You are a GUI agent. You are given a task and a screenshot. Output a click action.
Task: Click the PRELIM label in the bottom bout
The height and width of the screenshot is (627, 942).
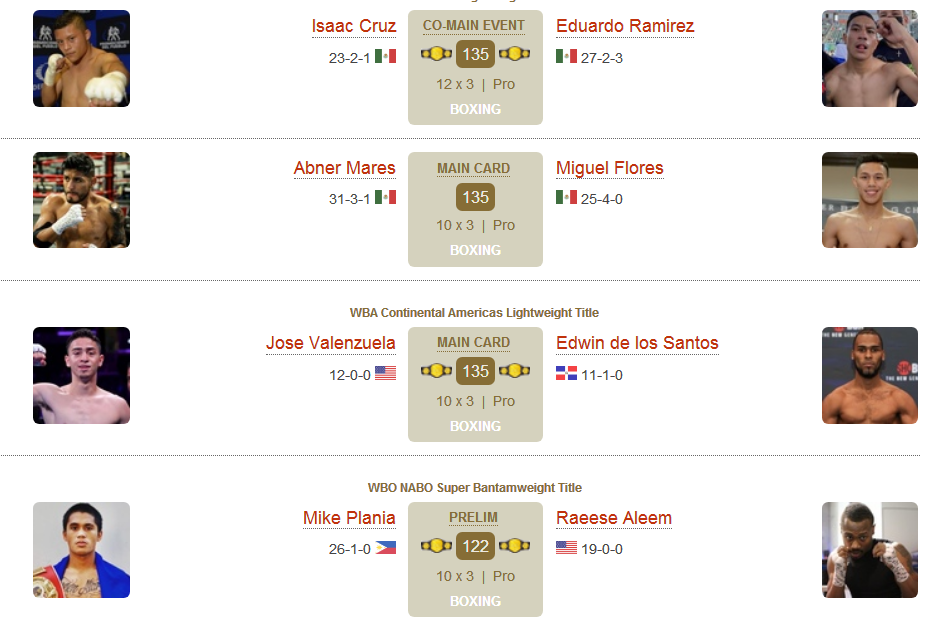473,518
